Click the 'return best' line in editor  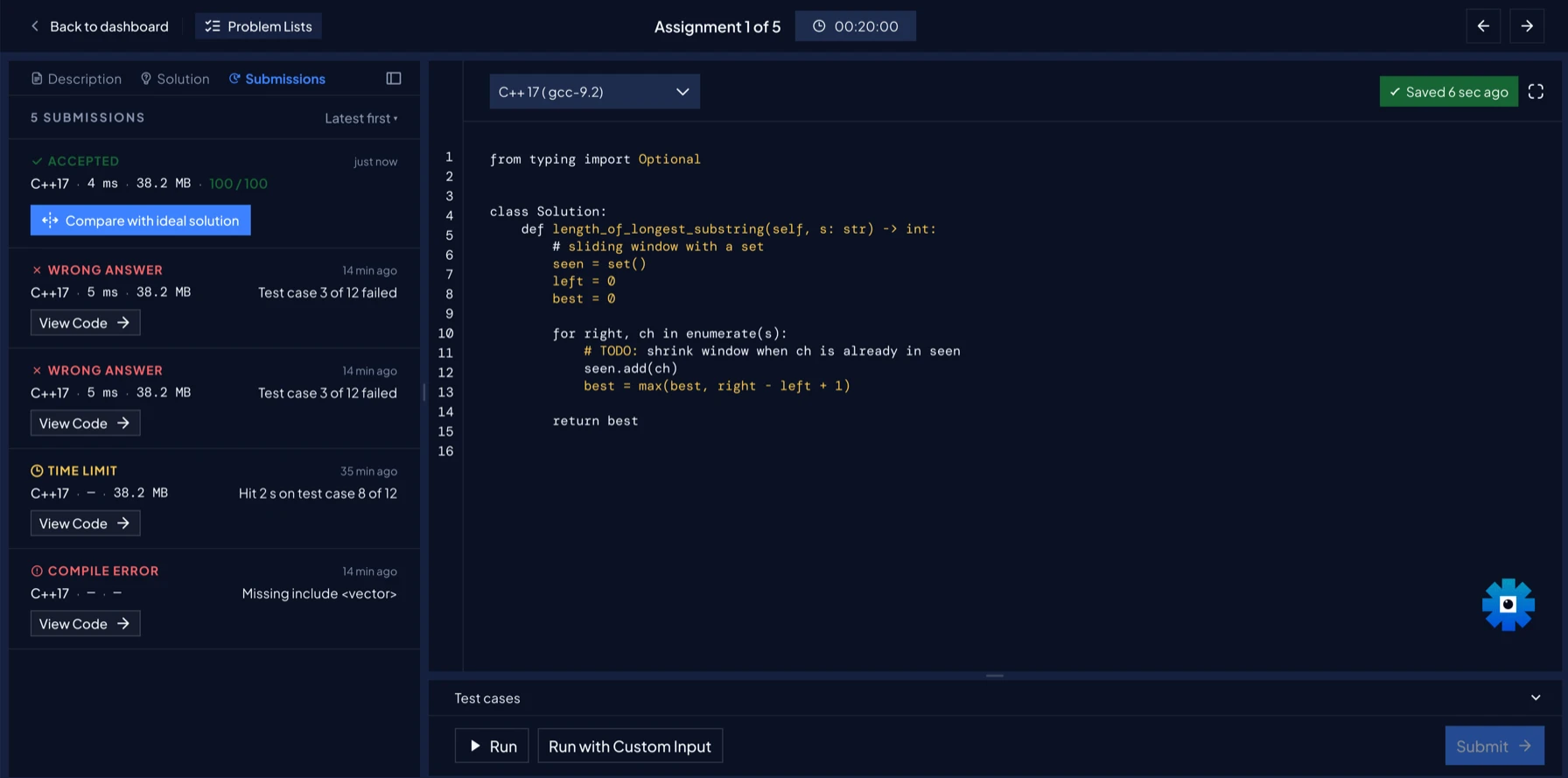tap(595, 421)
